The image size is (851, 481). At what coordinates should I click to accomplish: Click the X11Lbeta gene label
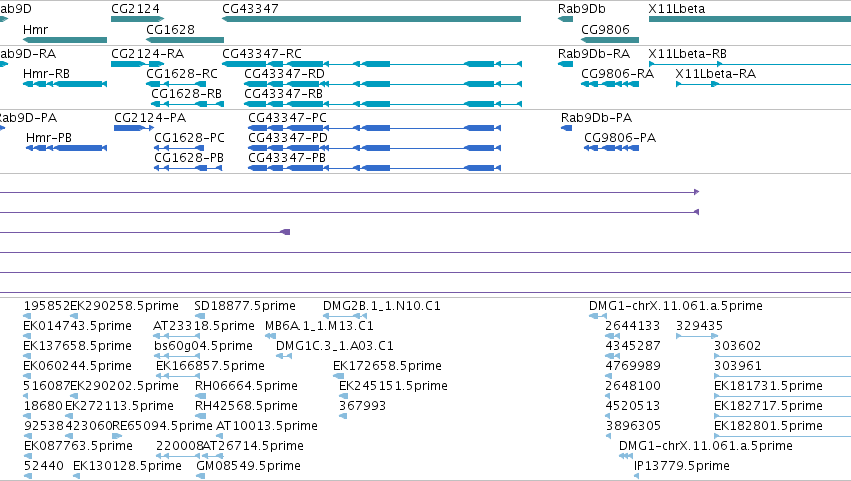(677, 9)
